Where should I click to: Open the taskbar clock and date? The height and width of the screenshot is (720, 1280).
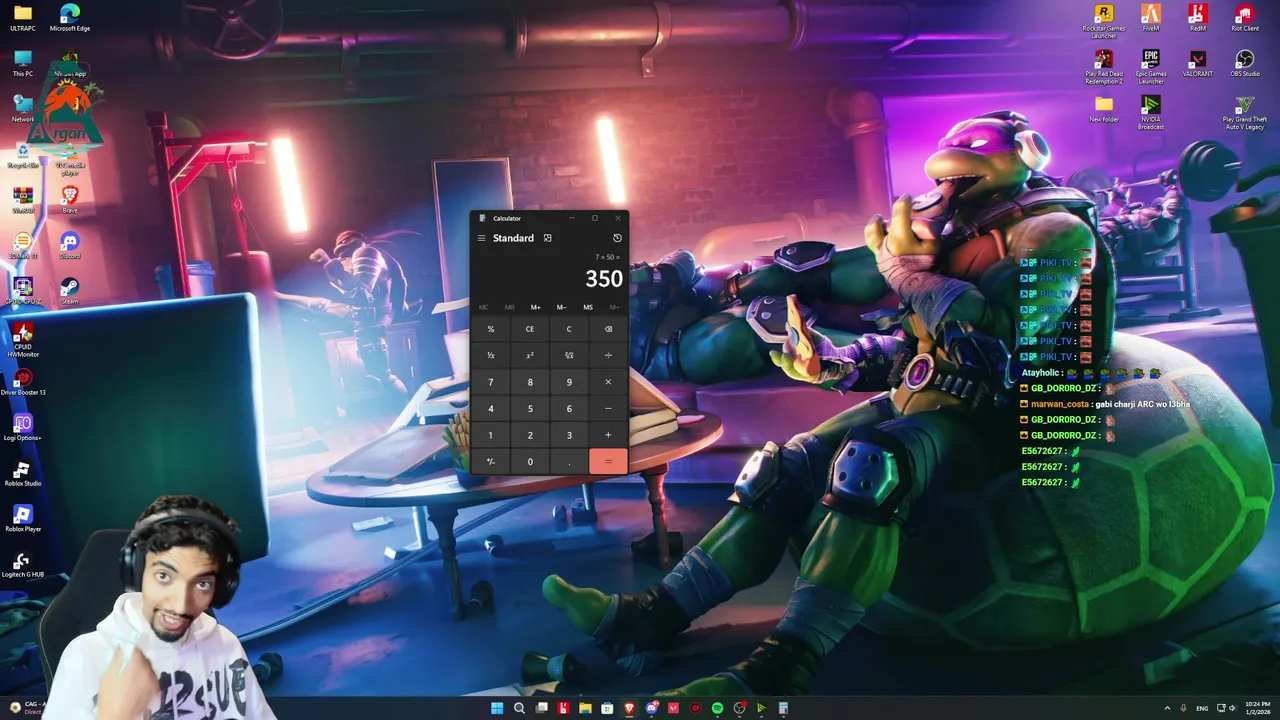tap(1257, 708)
